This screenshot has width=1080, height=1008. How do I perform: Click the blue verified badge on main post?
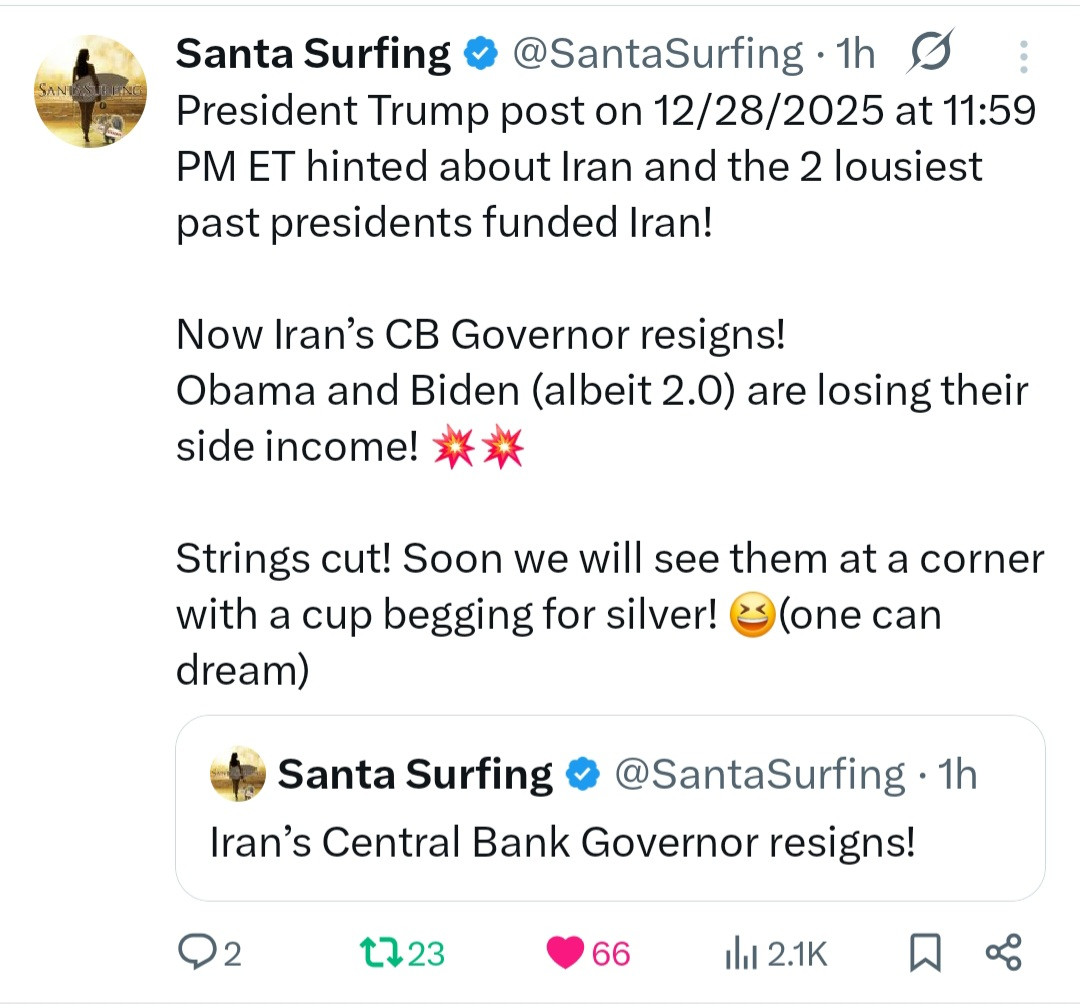(484, 55)
